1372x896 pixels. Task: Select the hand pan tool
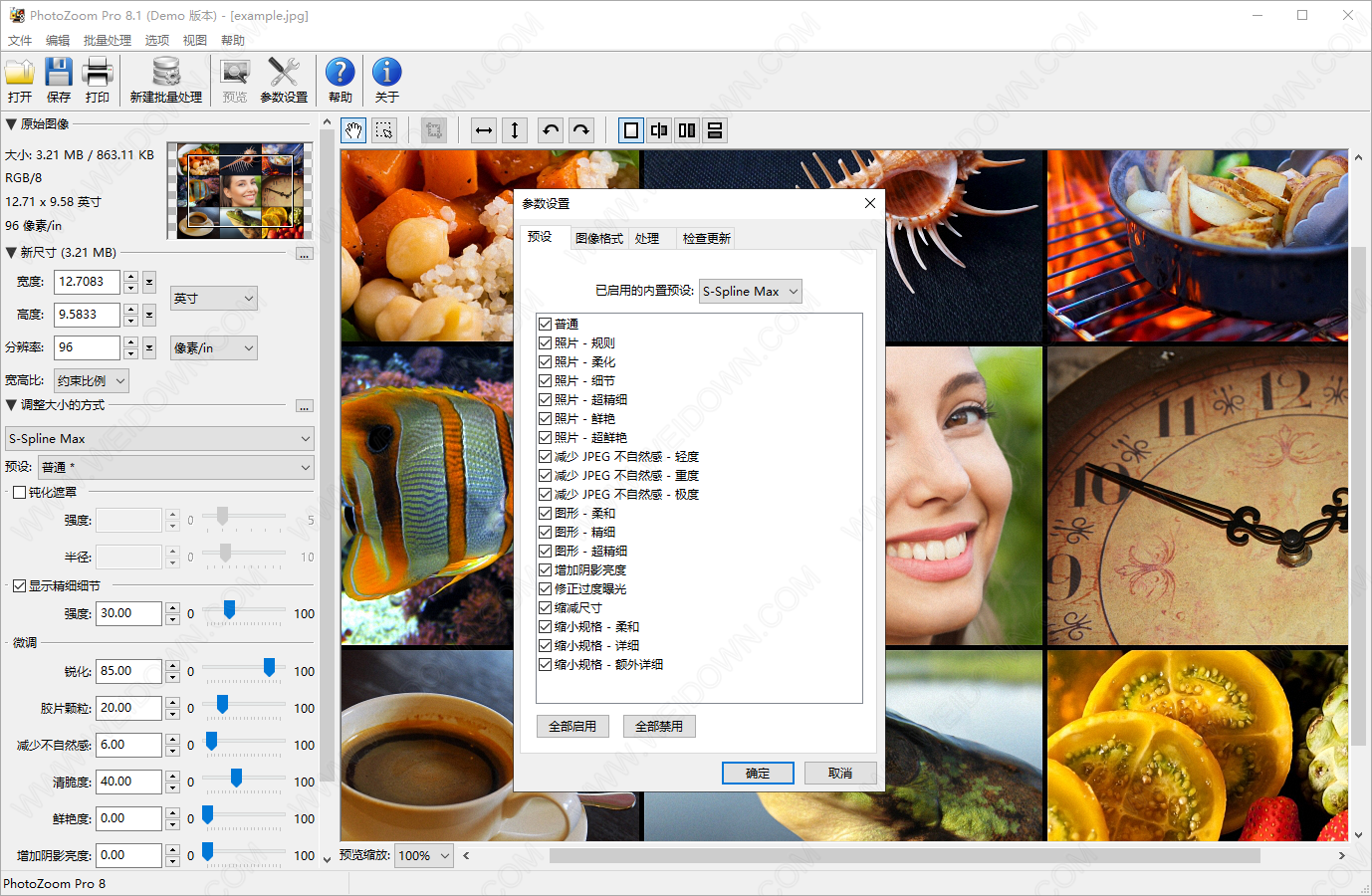coord(353,130)
